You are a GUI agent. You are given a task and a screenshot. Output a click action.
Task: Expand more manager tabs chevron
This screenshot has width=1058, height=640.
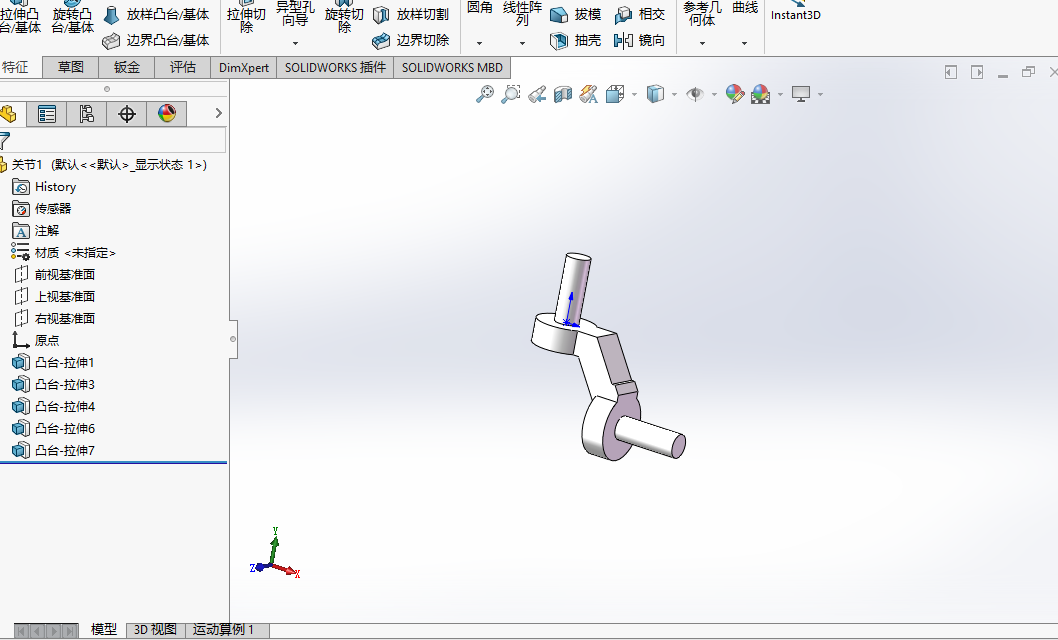[218, 113]
